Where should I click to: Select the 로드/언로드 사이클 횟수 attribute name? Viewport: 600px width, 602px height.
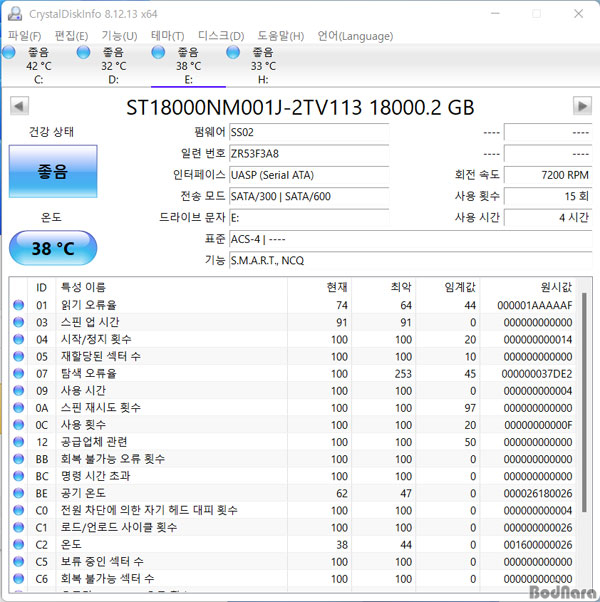[119, 527]
